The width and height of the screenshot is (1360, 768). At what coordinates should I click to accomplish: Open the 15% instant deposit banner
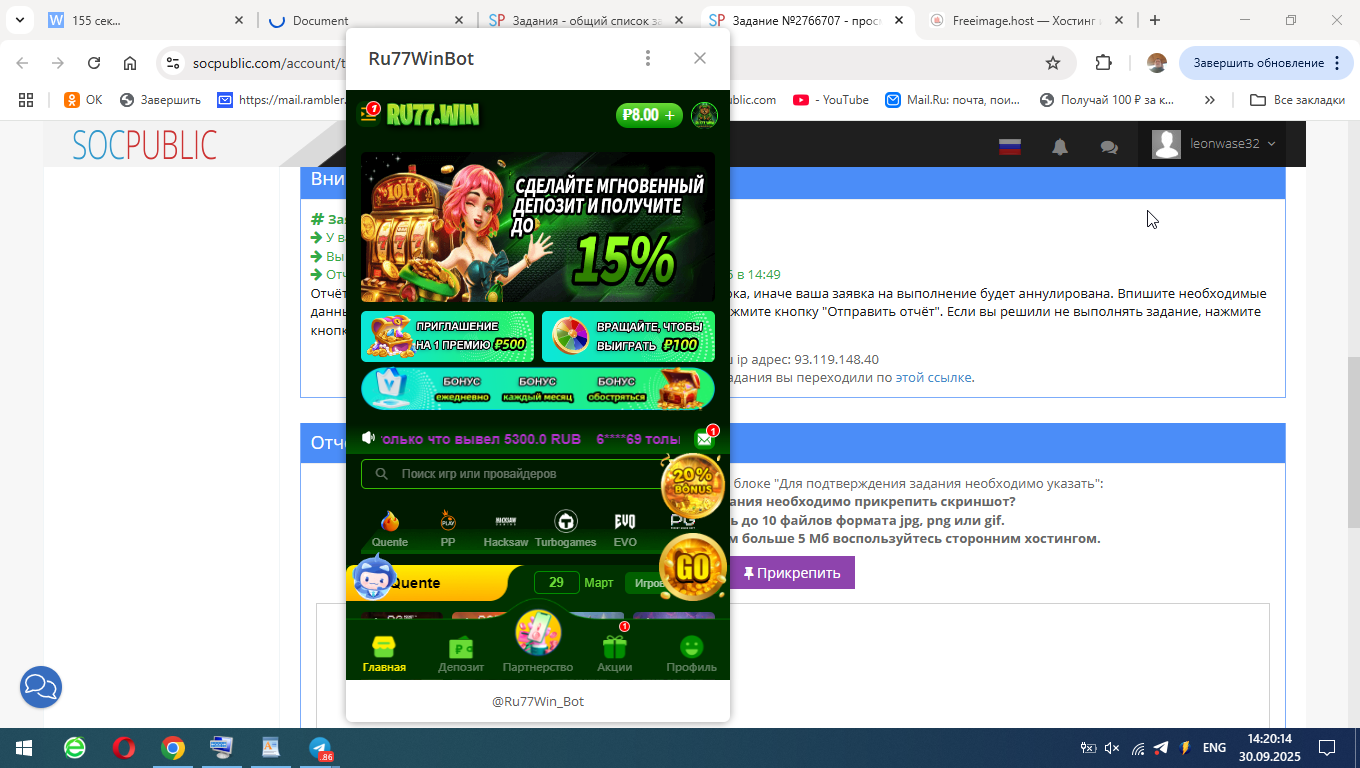click(538, 227)
